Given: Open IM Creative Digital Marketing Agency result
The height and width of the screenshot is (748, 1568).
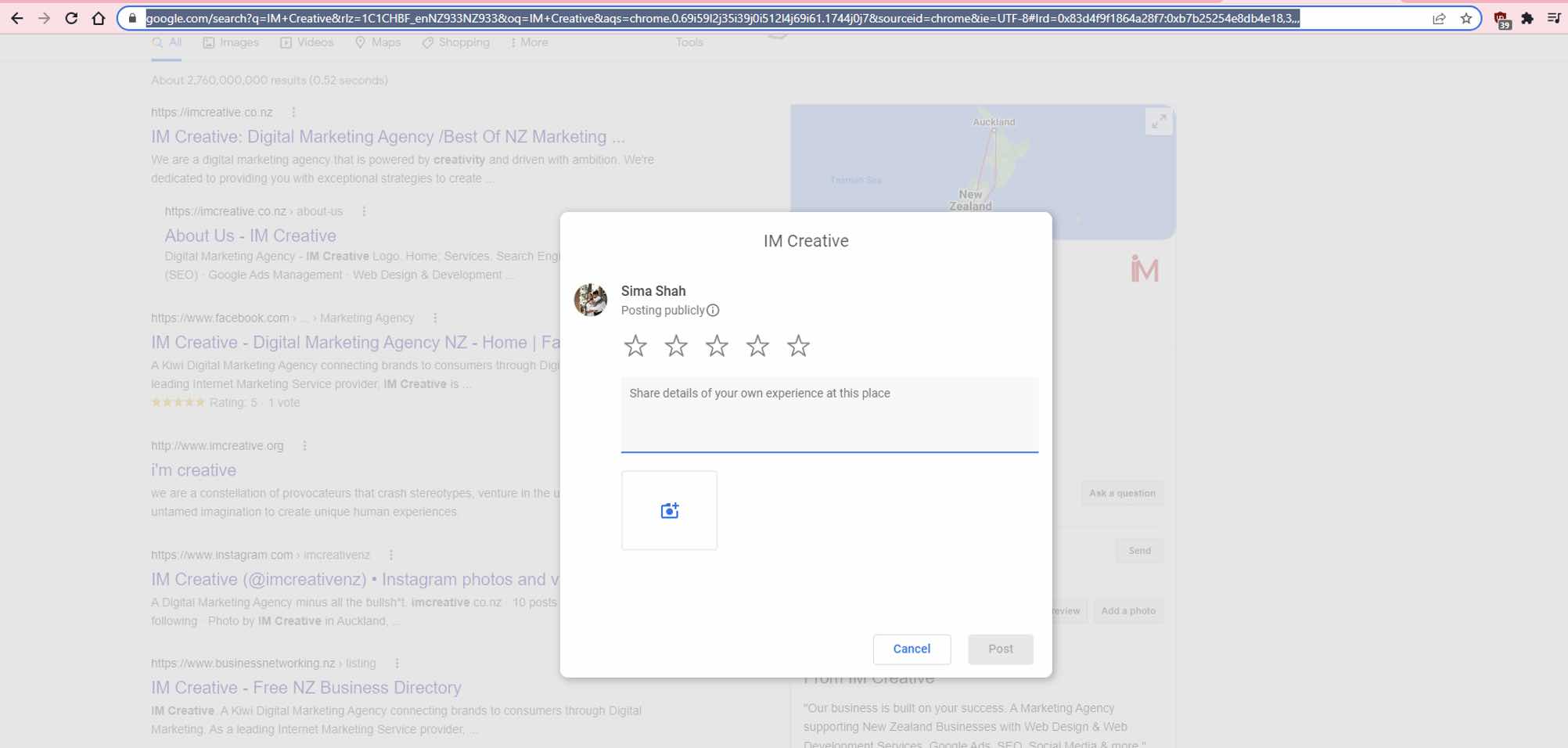Looking at the screenshot, I should [388, 137].
